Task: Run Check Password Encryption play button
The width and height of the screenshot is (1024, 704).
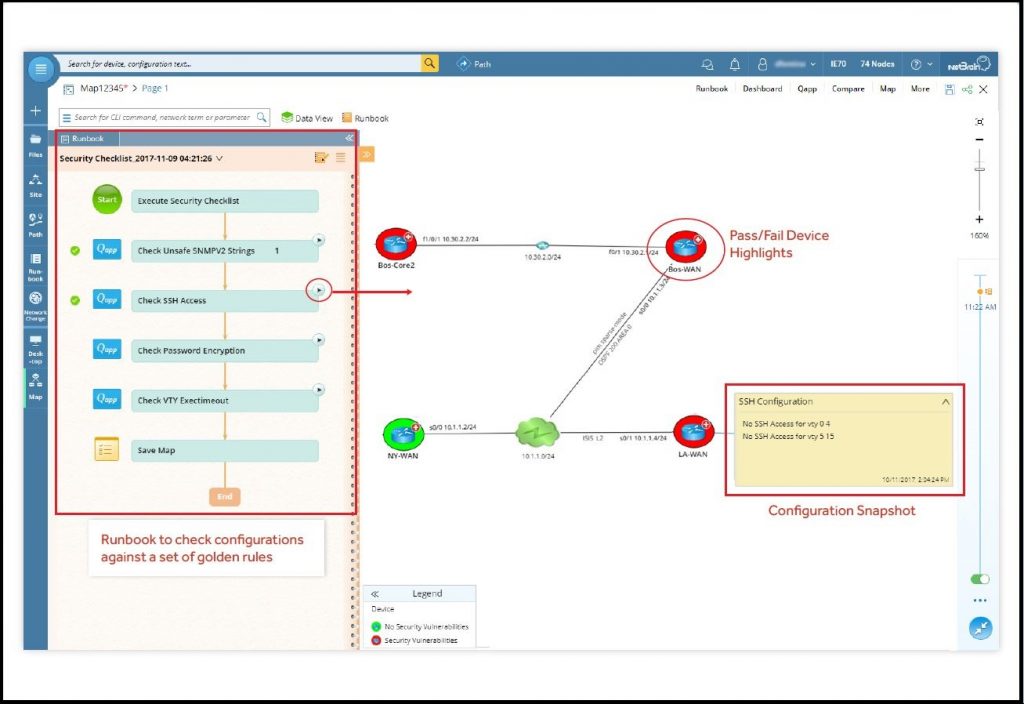Action: click(318, 340)
